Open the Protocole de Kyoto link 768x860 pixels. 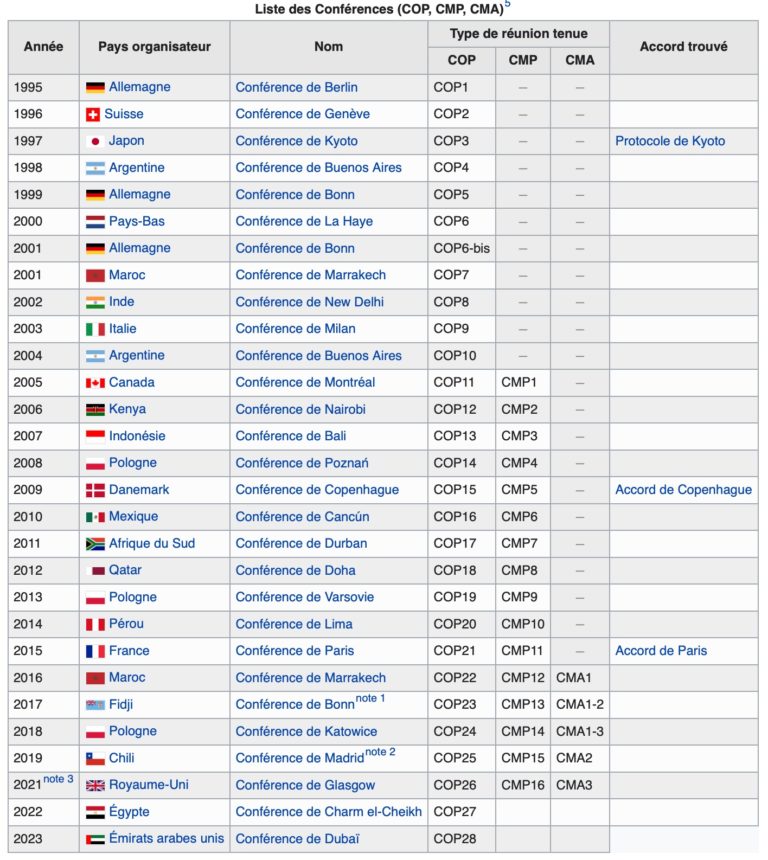[670, 141]
